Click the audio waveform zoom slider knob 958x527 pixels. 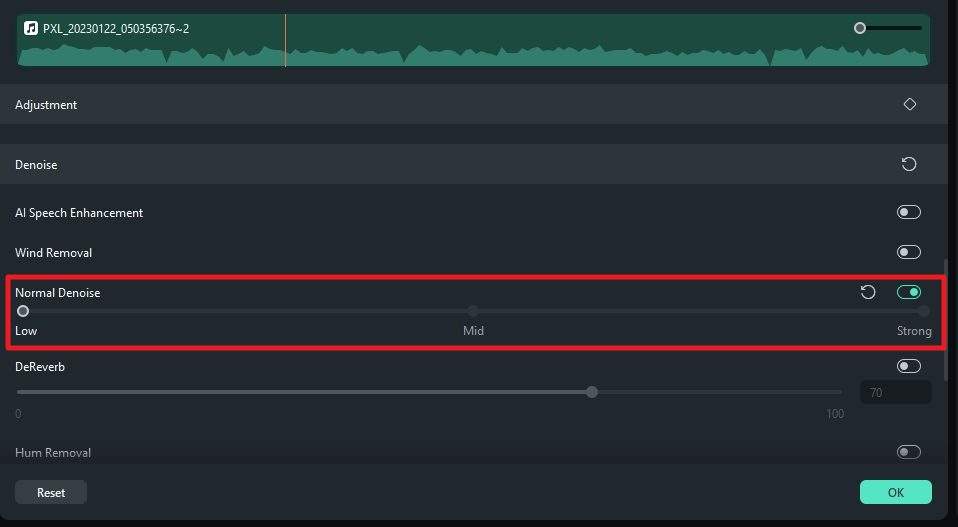(860, 28)
